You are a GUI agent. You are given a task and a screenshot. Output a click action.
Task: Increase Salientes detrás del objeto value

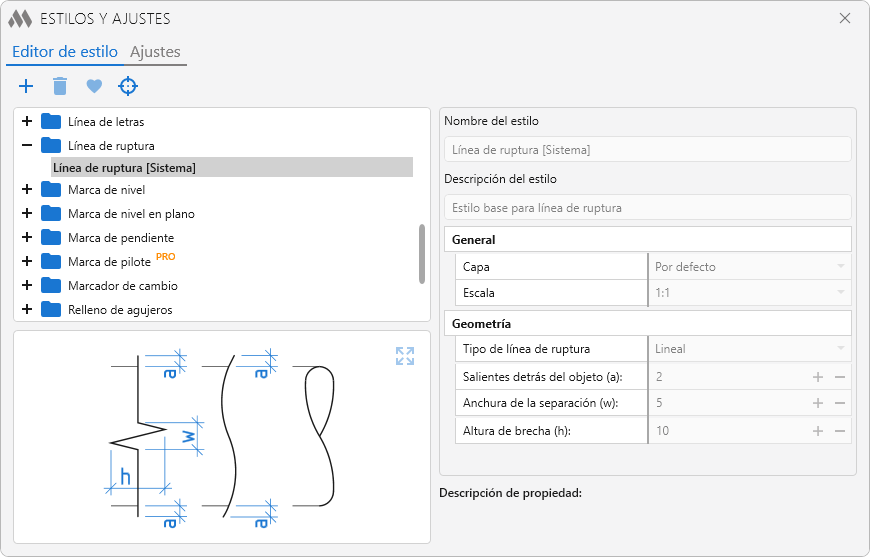[817, 377]
